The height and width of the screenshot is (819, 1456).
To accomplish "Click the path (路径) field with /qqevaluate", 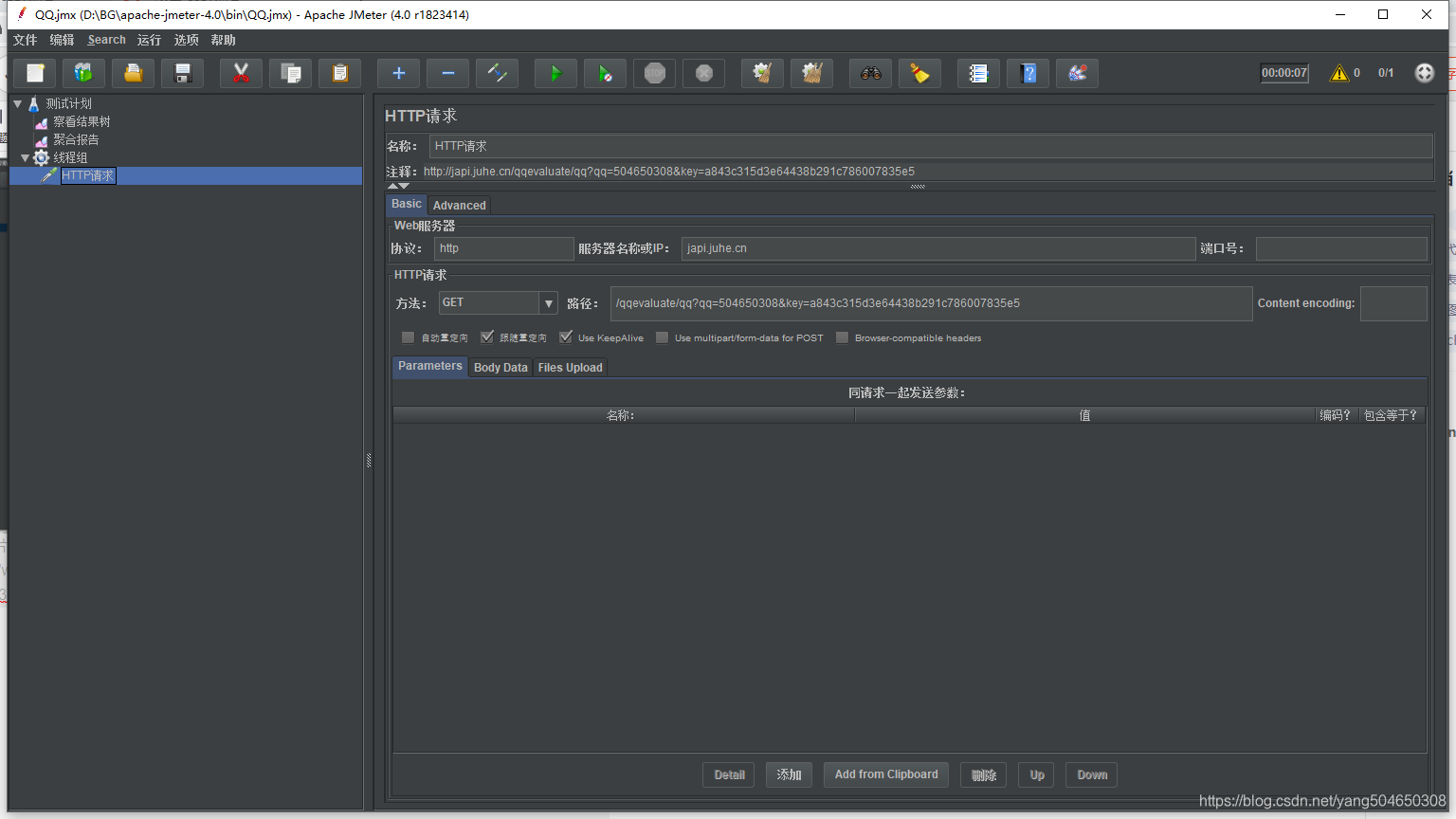I will [932, 303].
